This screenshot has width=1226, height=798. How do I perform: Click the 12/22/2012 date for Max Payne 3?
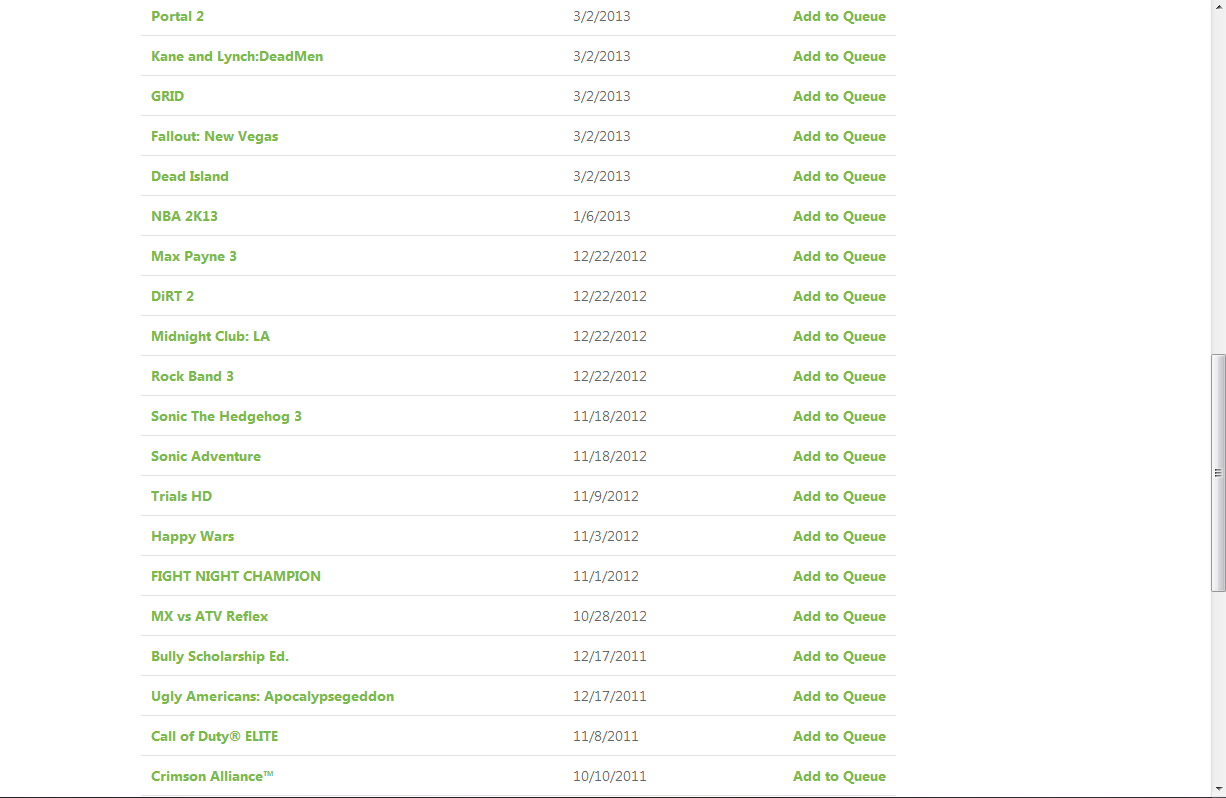610,256
